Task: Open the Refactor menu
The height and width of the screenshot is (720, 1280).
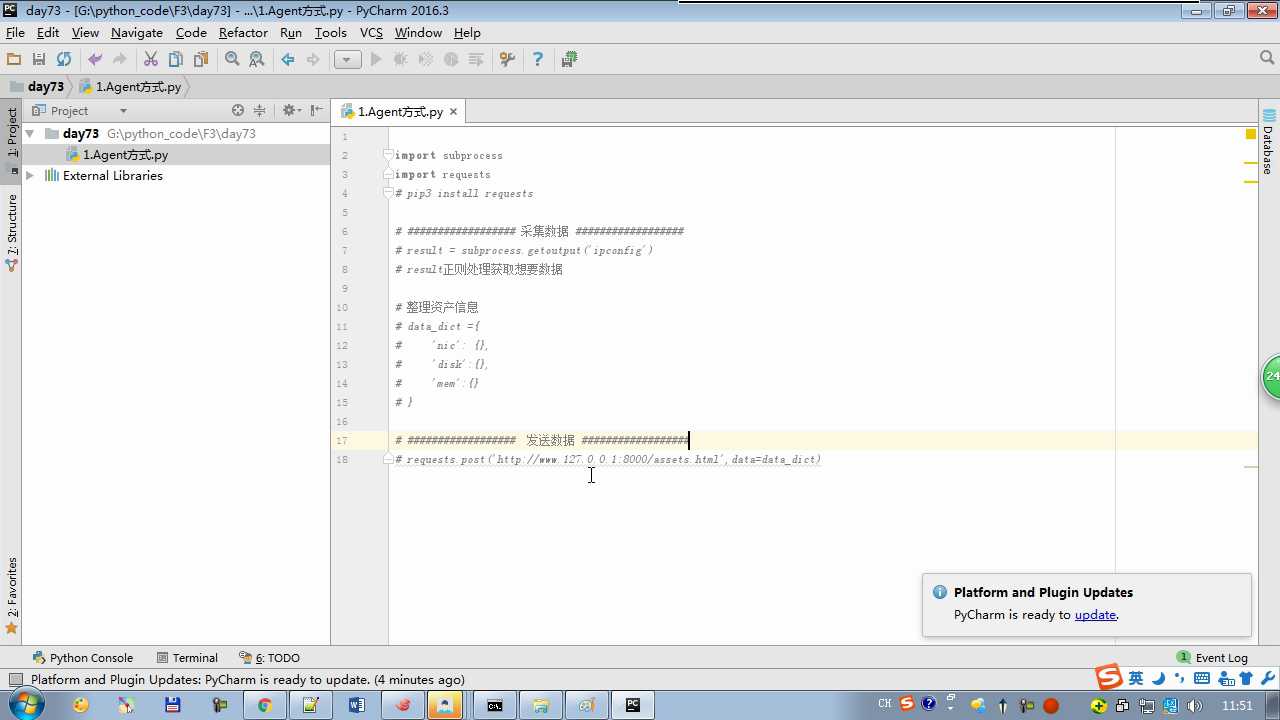Action: [243, 32]
